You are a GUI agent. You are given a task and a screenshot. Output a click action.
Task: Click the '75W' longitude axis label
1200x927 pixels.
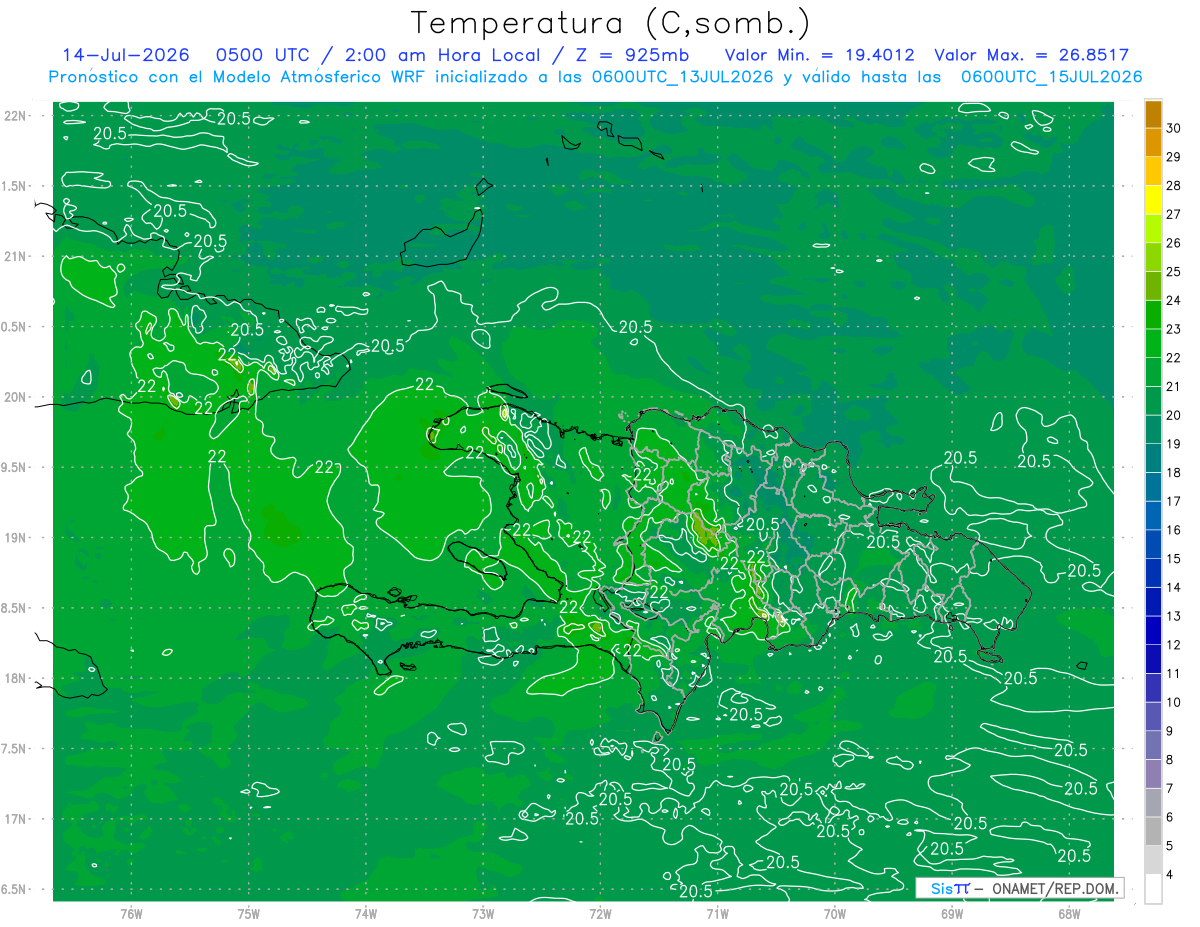[x=249, y=913]
